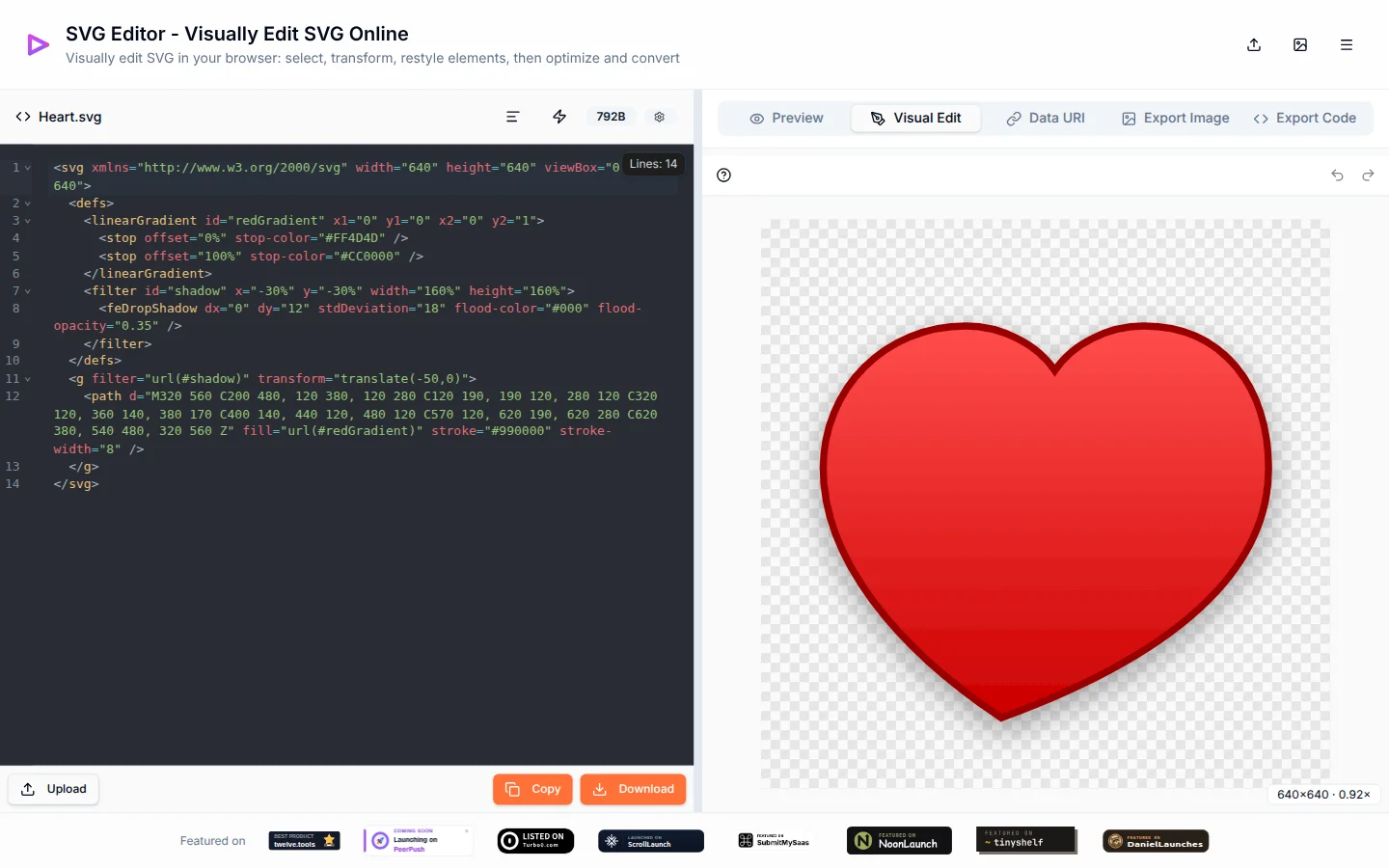The height and width of the screenshot is (868, 1389).
Task: Click the Featured on label
Action: [x=213, y=841]
